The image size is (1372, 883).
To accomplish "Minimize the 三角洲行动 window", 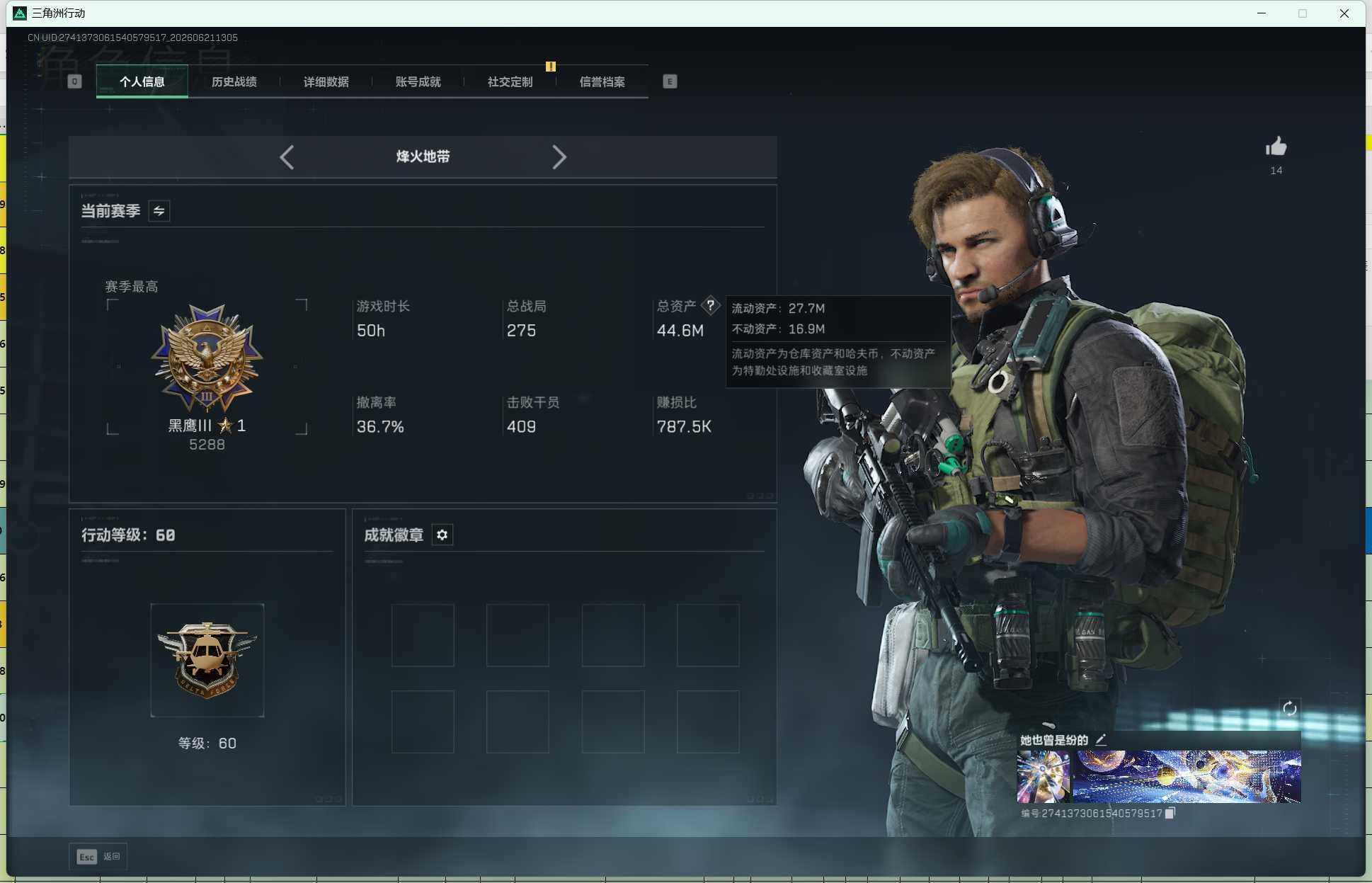I will coord(1262,13).
